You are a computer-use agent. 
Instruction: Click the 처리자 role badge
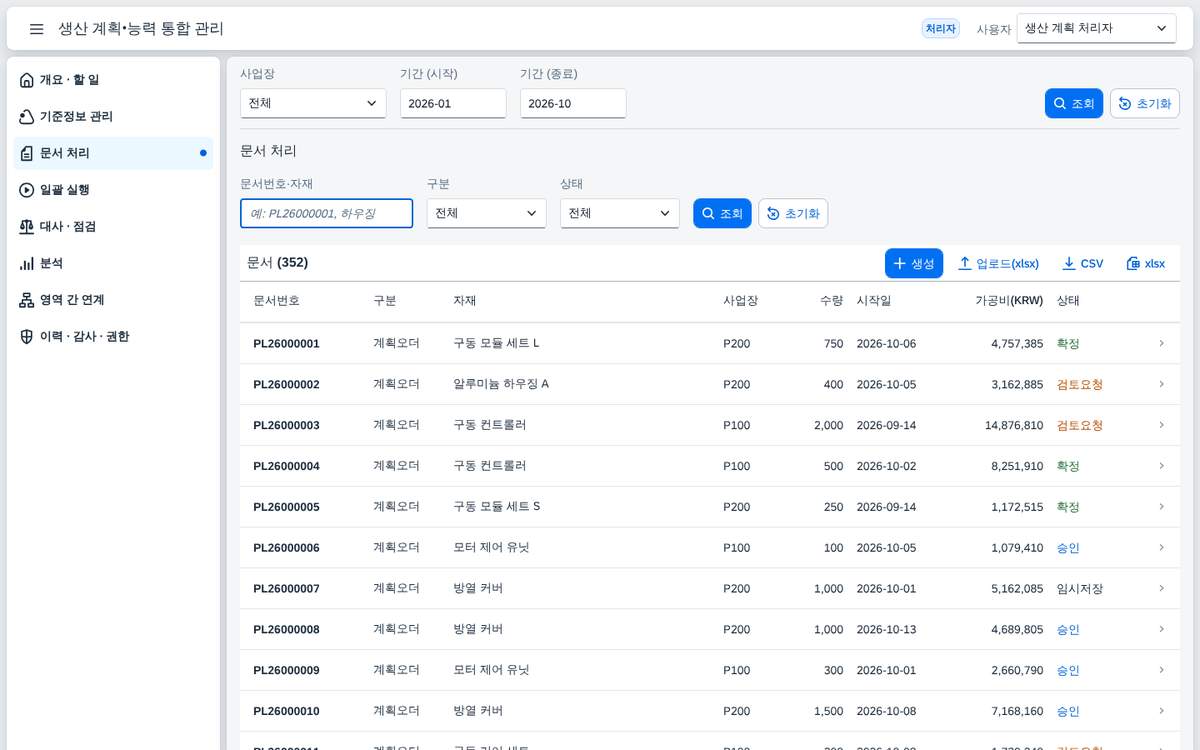940,29
